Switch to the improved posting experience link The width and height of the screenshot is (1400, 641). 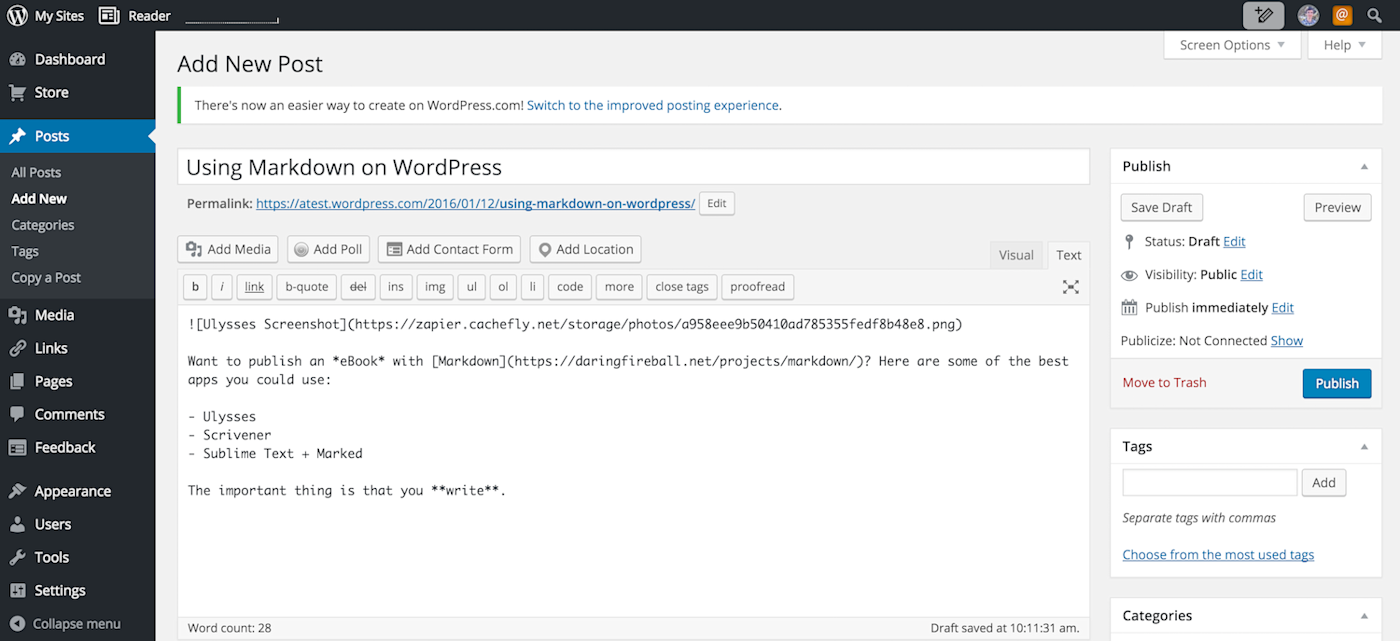653,105
